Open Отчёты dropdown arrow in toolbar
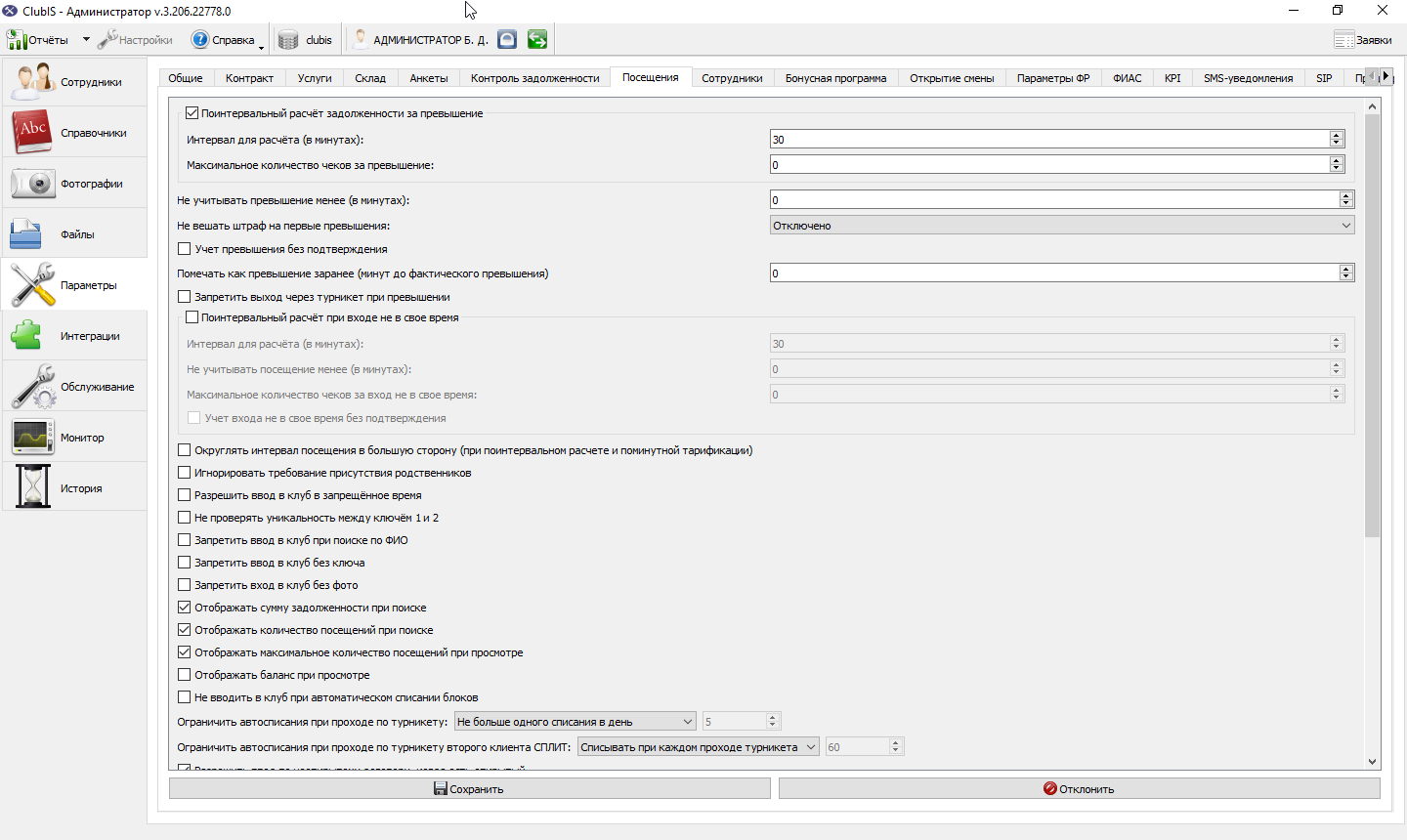Image resolution: width=1407 pixels, height=840 pixels. (x=86, y=40)
